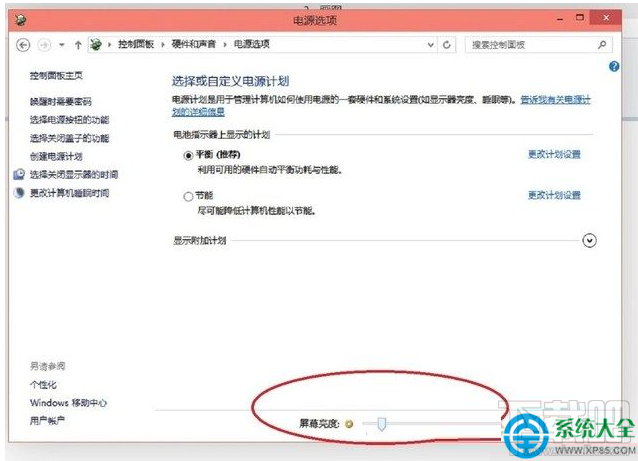Viewport: 638px width, 461px height.
Task: Refresh the Power Options page
Action: 447,45
